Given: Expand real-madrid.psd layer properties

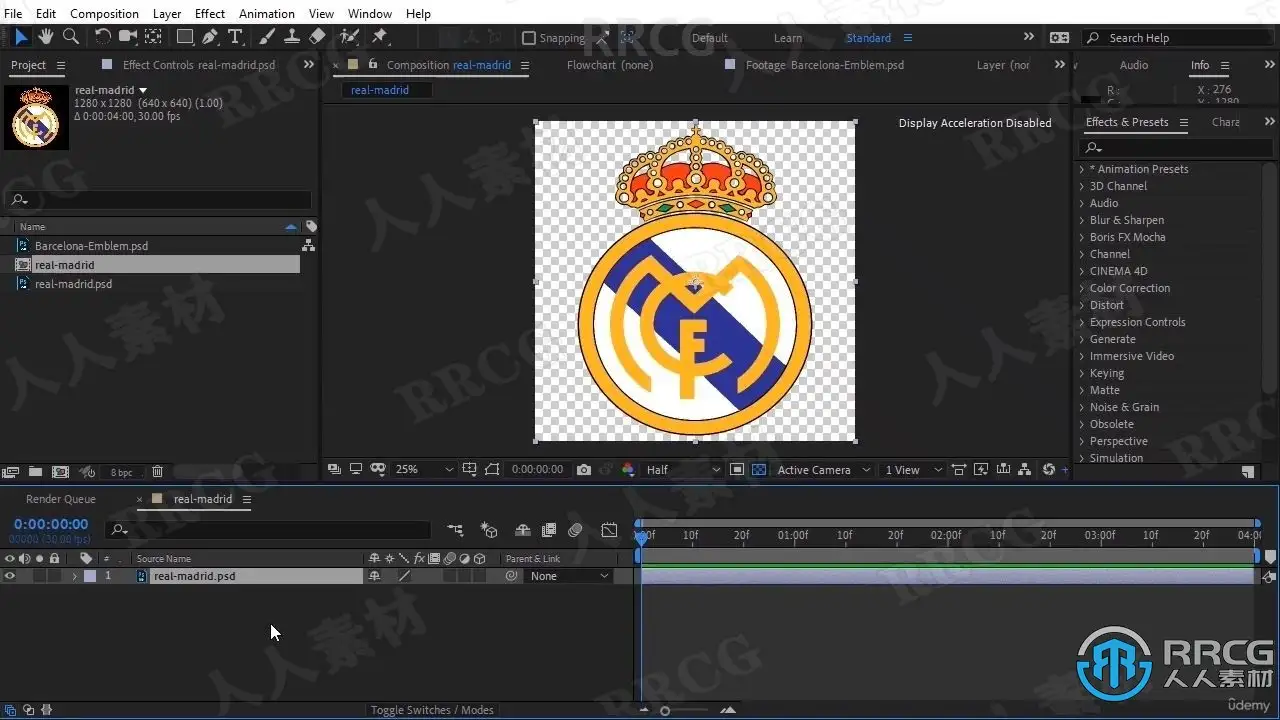Looking at the screenshot, I should click(74, 576).
